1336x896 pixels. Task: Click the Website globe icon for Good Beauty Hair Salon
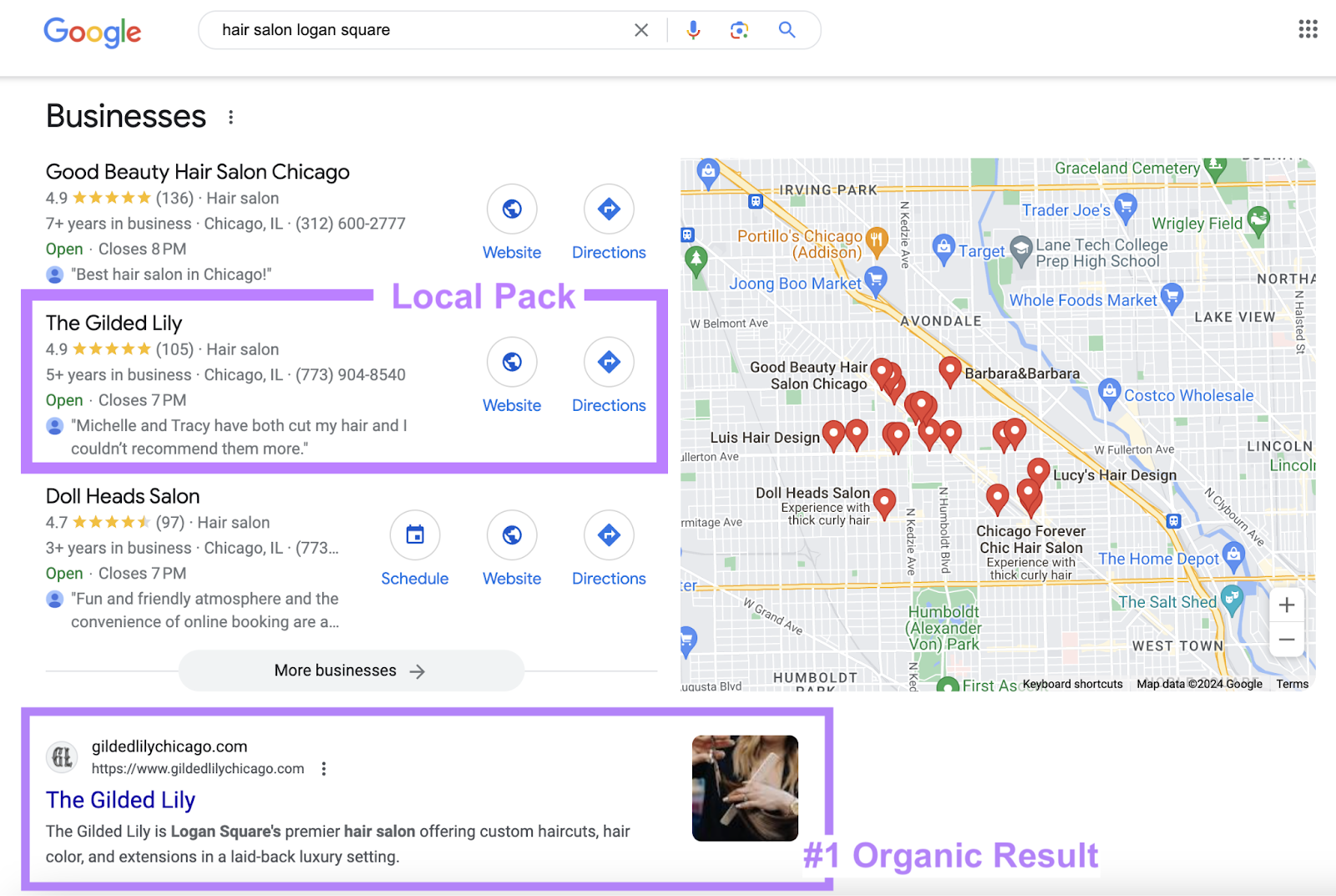[x=511, y=210]
